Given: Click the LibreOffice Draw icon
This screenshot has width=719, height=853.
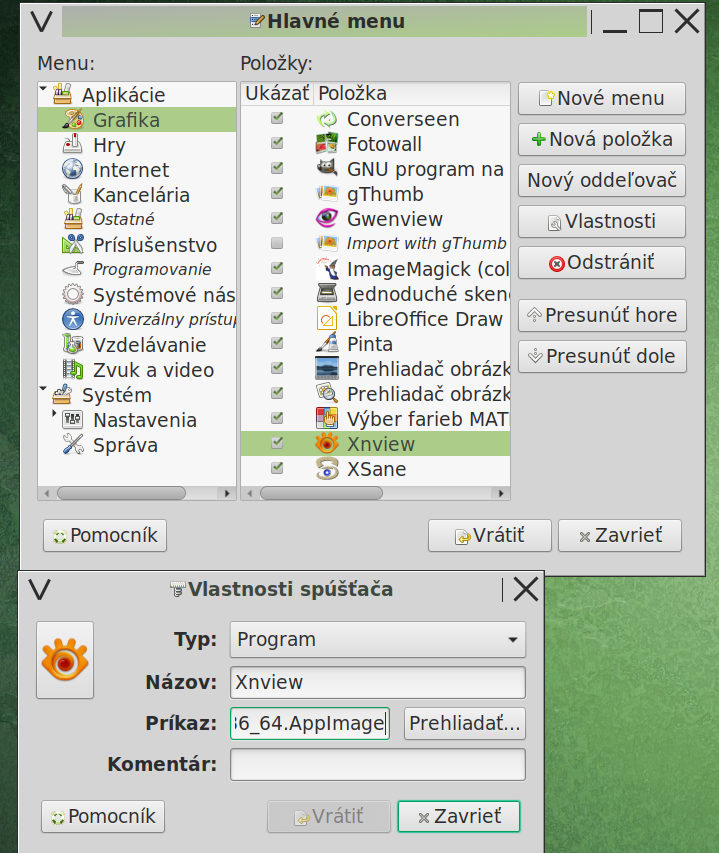Looking at the screenshot, I should tap(327, 319).
